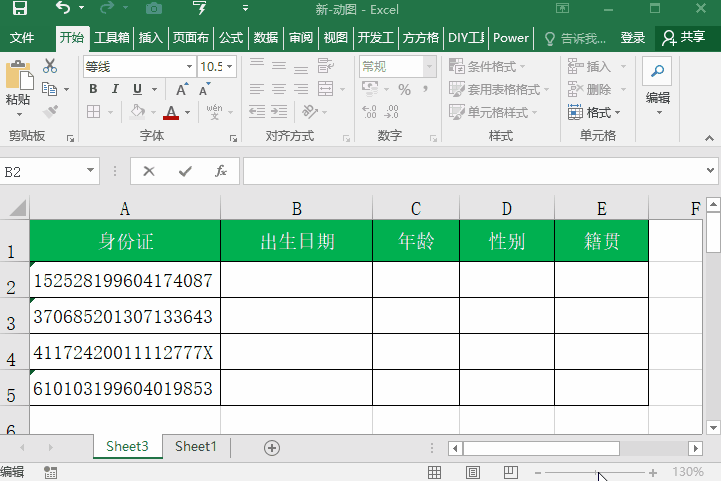
Task: Decrease font size with small A
Action: [x=204, y=89]
